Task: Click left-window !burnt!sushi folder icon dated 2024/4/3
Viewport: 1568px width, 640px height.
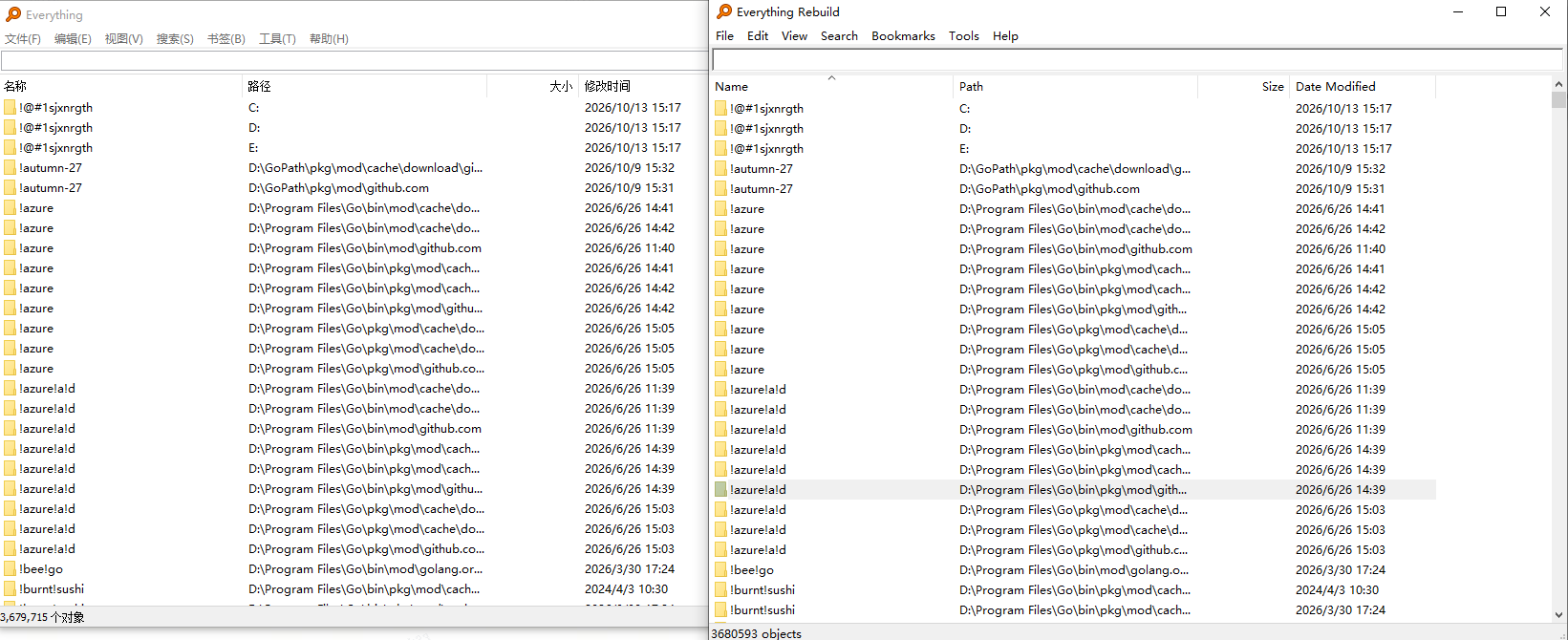Action: coord(10,589)
